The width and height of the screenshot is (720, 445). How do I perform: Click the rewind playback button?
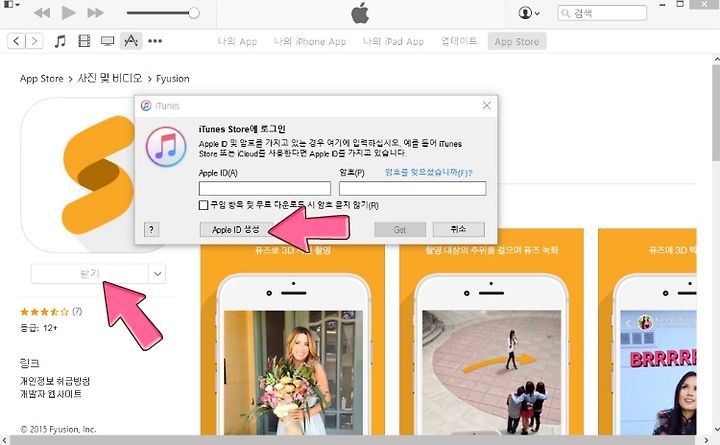pos(42,13)
